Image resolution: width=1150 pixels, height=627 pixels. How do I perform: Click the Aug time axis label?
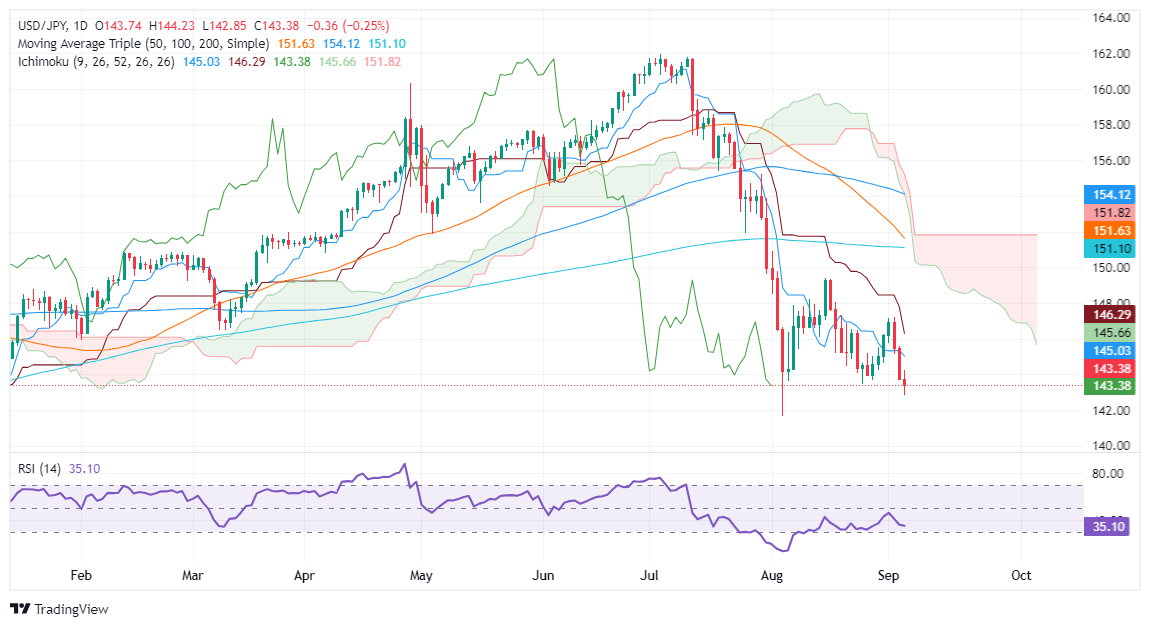[772, 576]
